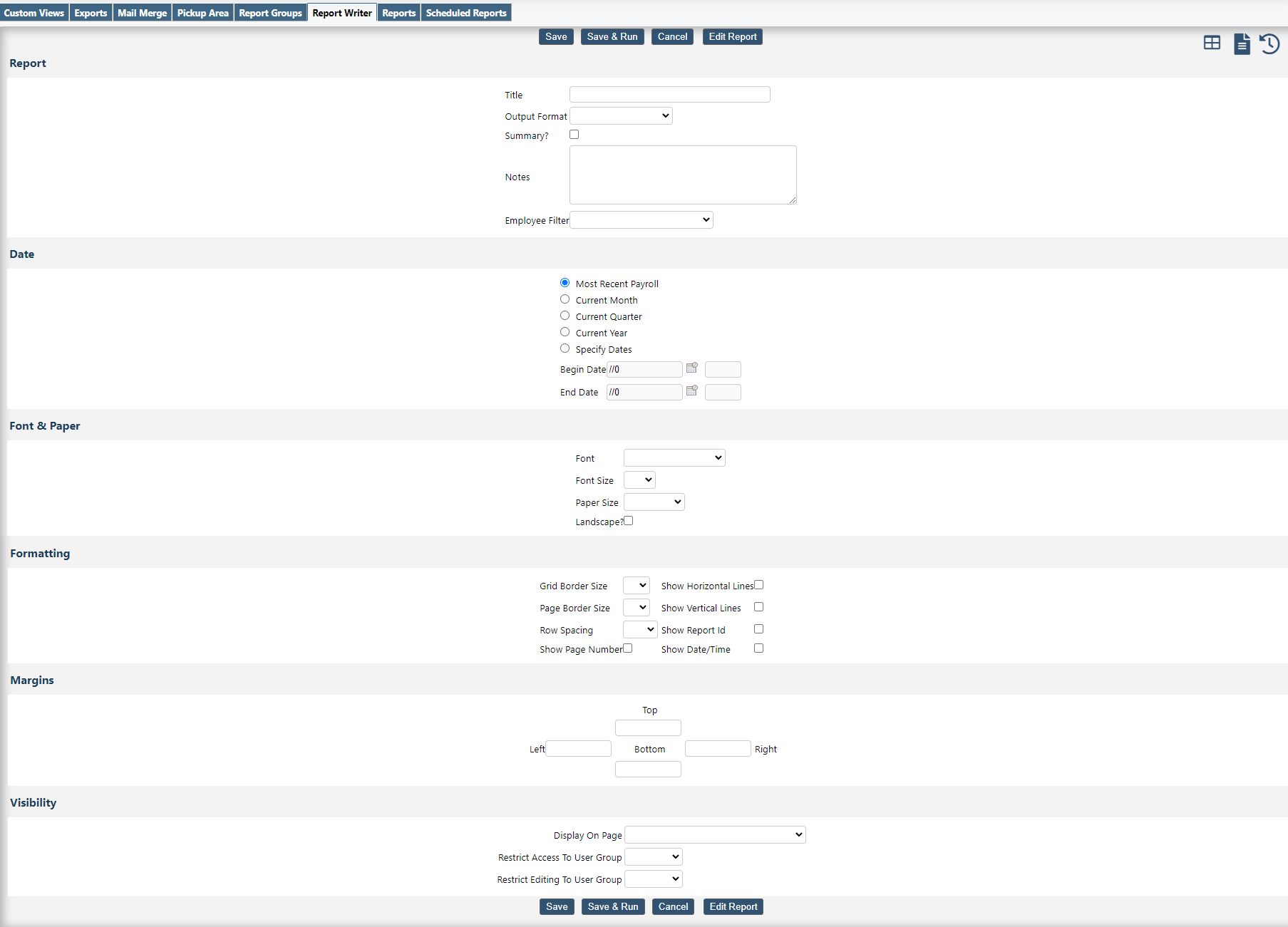The image size is (1288, 927).
Task: Focus the Left margin field
Action: [x=579, y=748]
